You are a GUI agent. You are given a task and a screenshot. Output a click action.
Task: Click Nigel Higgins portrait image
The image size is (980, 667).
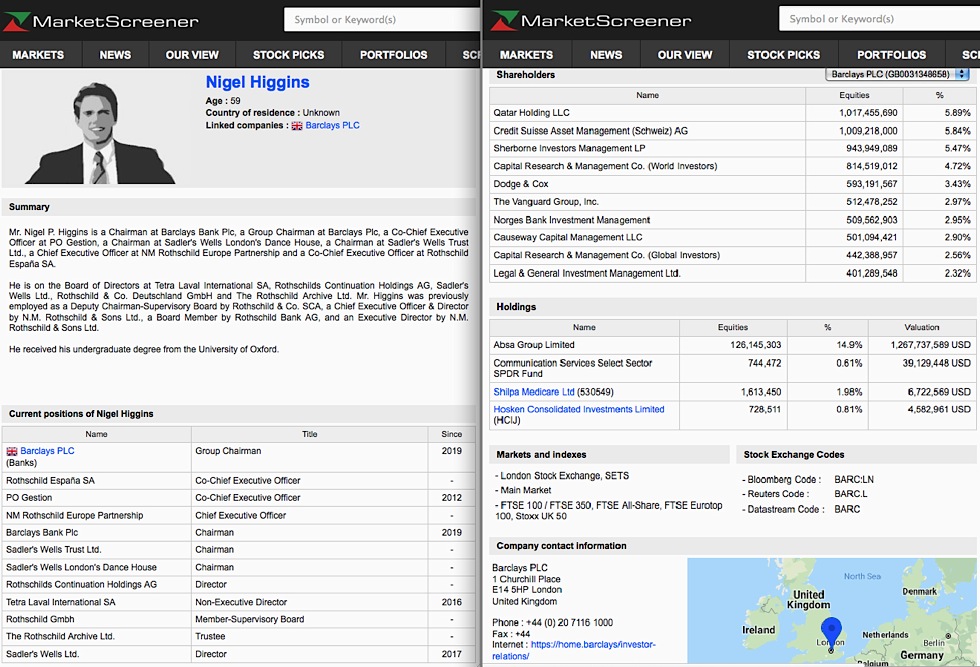(x=100, y=133)
